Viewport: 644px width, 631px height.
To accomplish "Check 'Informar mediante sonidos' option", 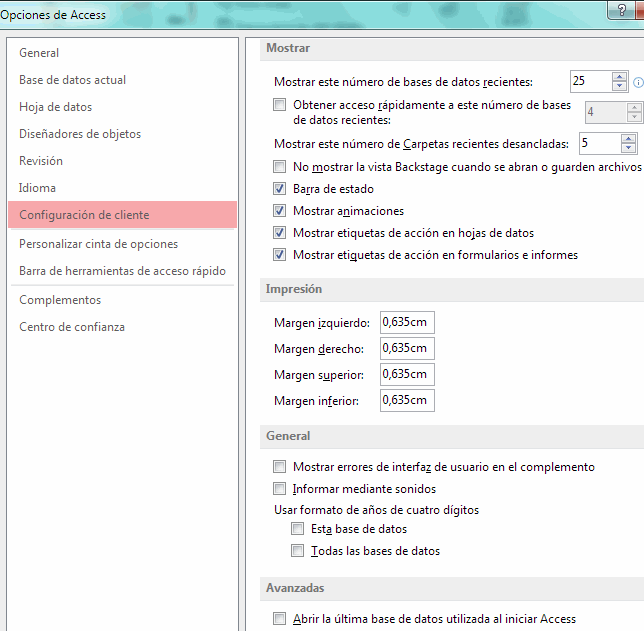I will [280, 488].
